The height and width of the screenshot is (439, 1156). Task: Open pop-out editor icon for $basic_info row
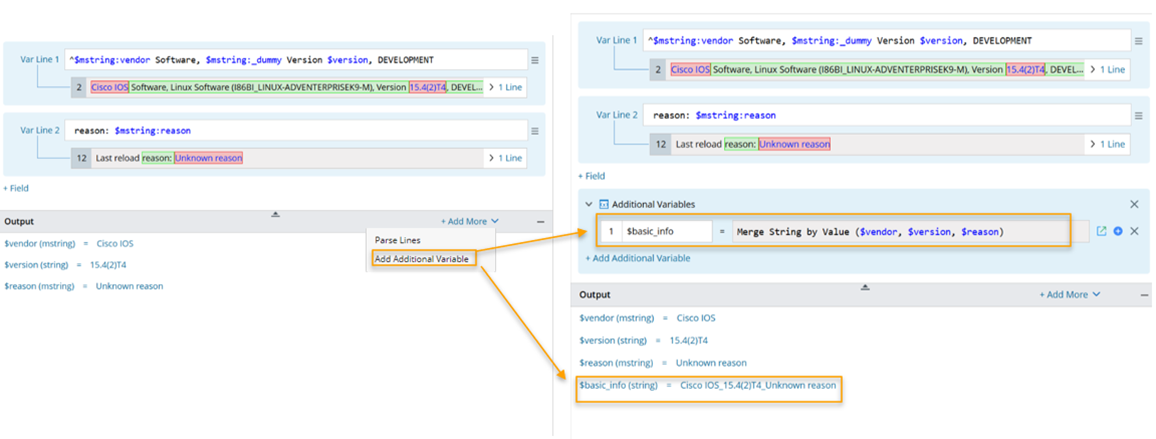[1101, 231]
